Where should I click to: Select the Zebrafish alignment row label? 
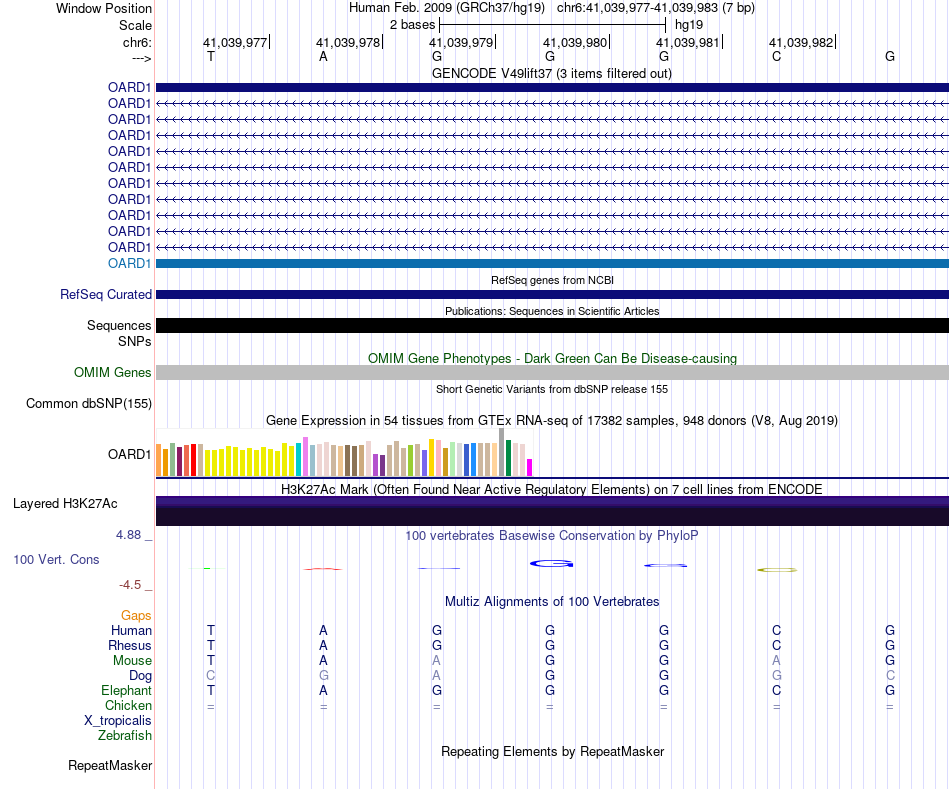pyautogui.click(x=125, y=735)
